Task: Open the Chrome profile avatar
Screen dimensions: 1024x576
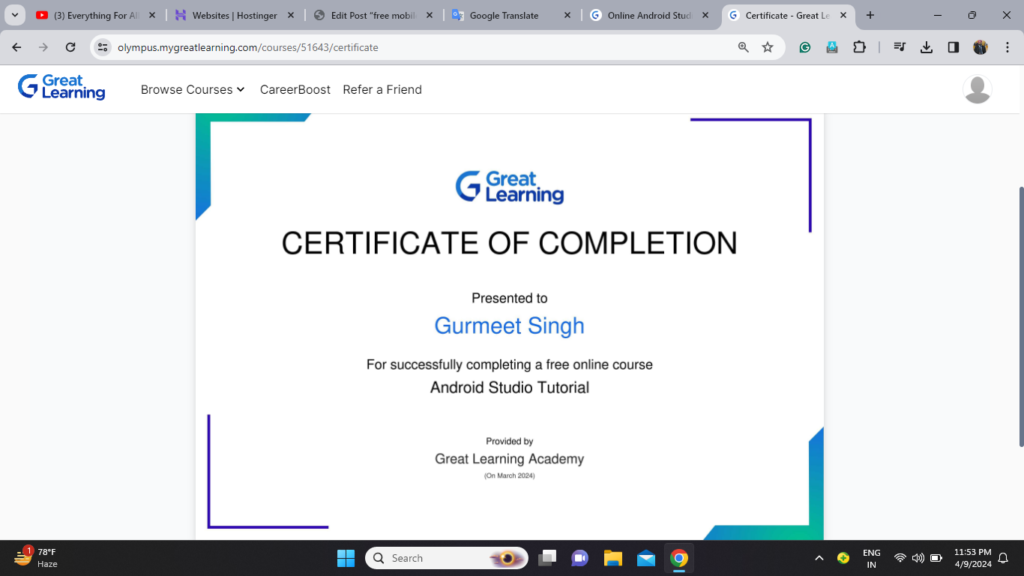Action: tap(980, 47)
